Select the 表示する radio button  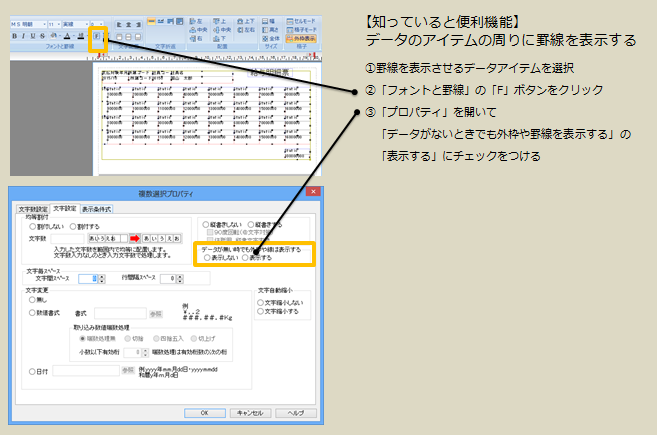coord(245,258)
